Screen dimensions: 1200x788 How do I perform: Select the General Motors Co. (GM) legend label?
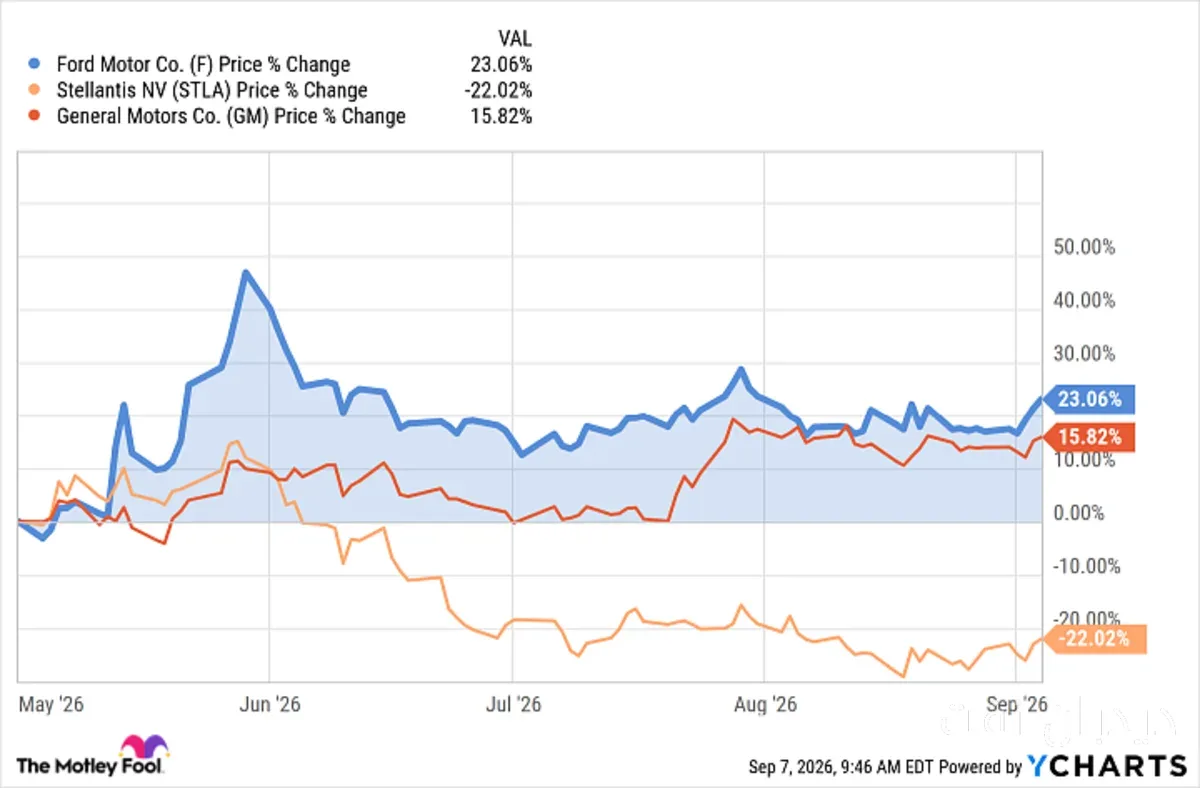pos(231,116)
